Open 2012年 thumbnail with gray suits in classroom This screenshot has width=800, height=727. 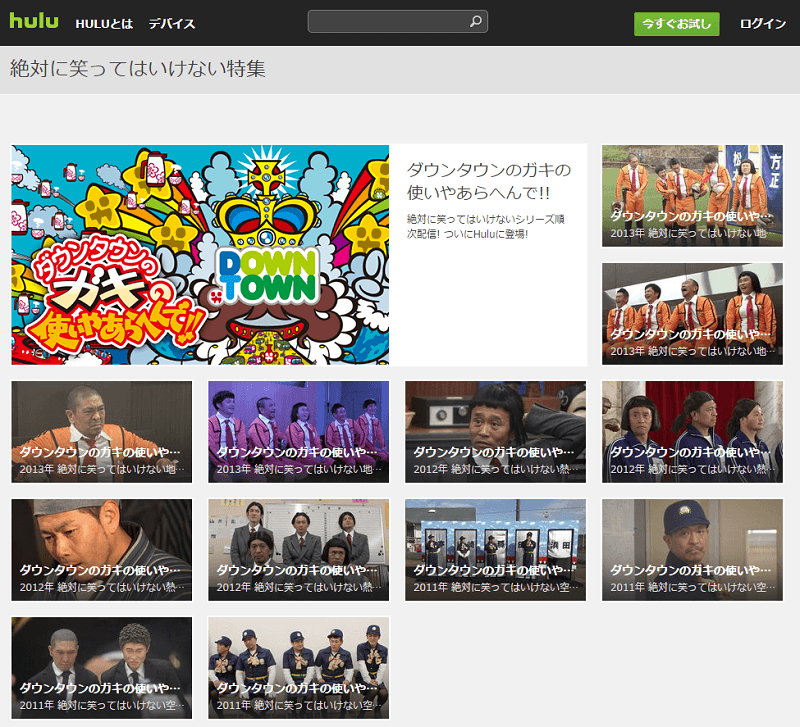coord(298,550)
